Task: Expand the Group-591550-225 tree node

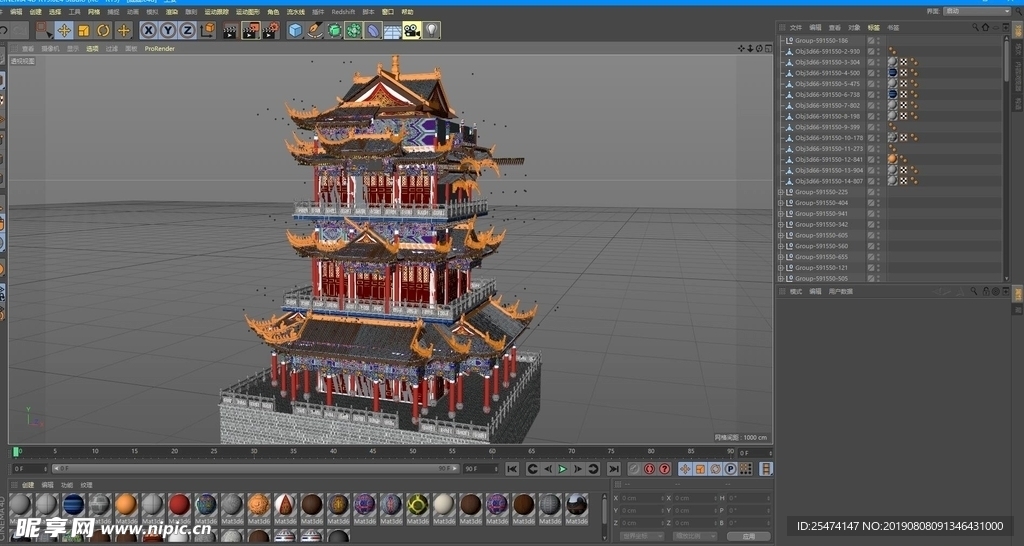Action: click(x=781, y=192)
